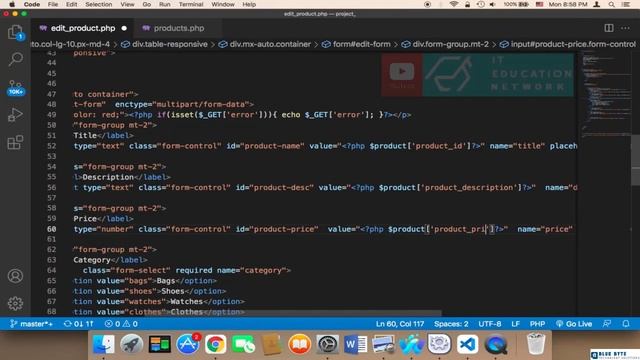Select language mode PHP in status bar
Image resolution: width=640 pixels, height=360 pixels.
(x=537, y=324)
